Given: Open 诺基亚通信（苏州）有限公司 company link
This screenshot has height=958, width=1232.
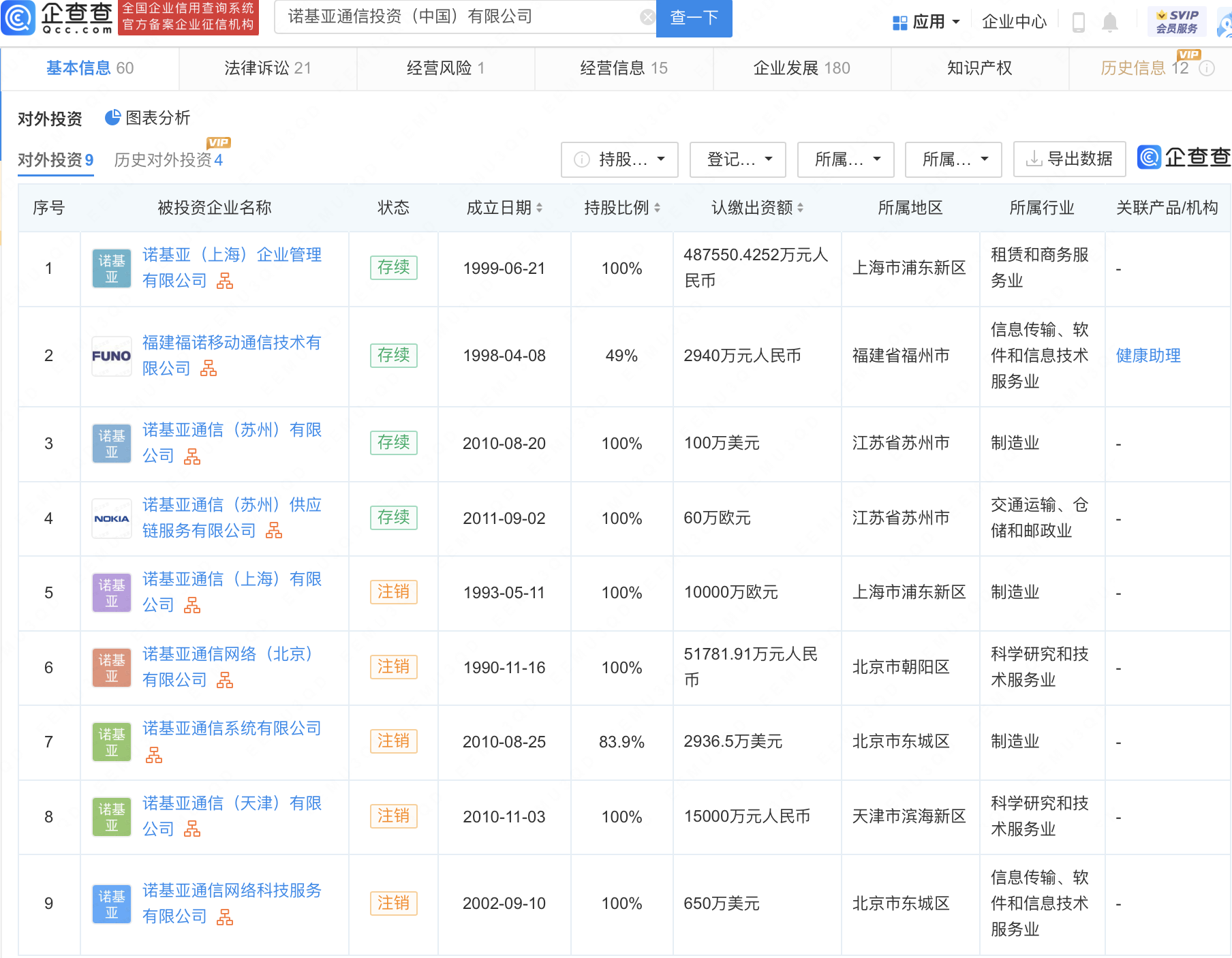Looking at the screenshot, I should [232, 443].
